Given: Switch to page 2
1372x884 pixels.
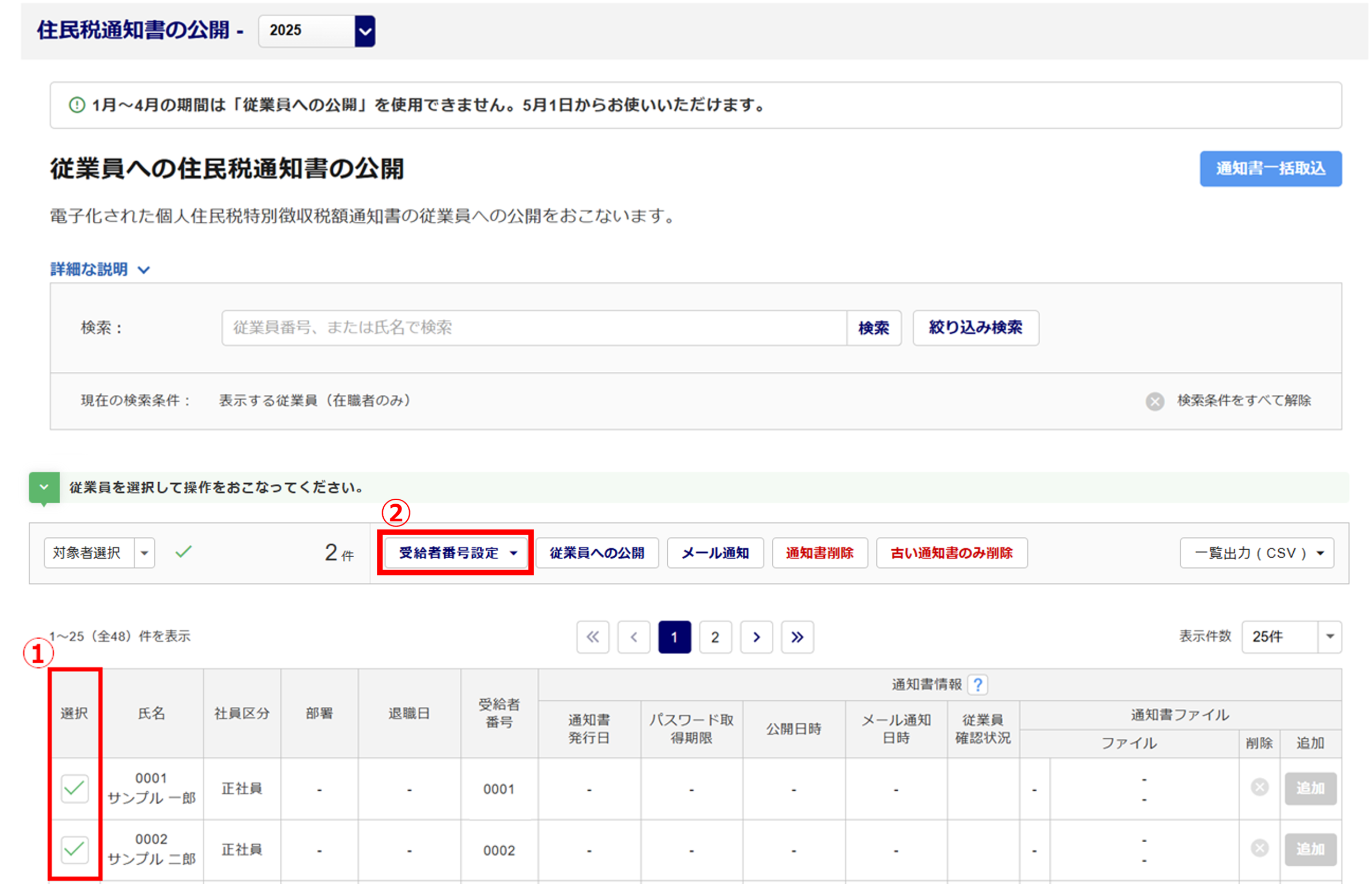Looking at the screenshot, I should (715, 637).
